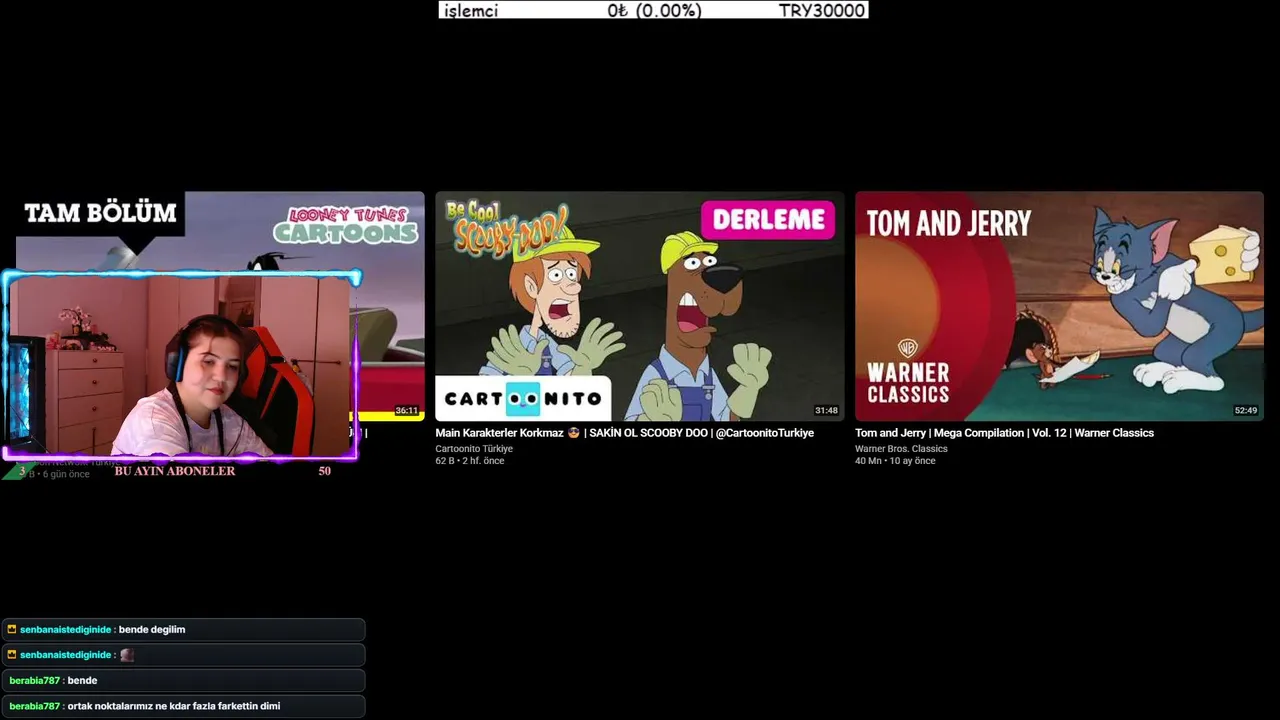Click the 52:49 duration badge
The image size is (1280, 720).
click(1246, 411)
